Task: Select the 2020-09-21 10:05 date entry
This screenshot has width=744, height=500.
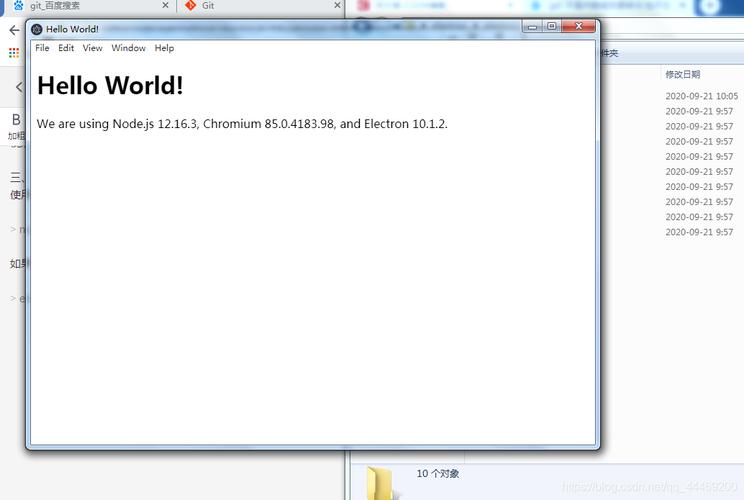Action: click(x=701, y=96)
